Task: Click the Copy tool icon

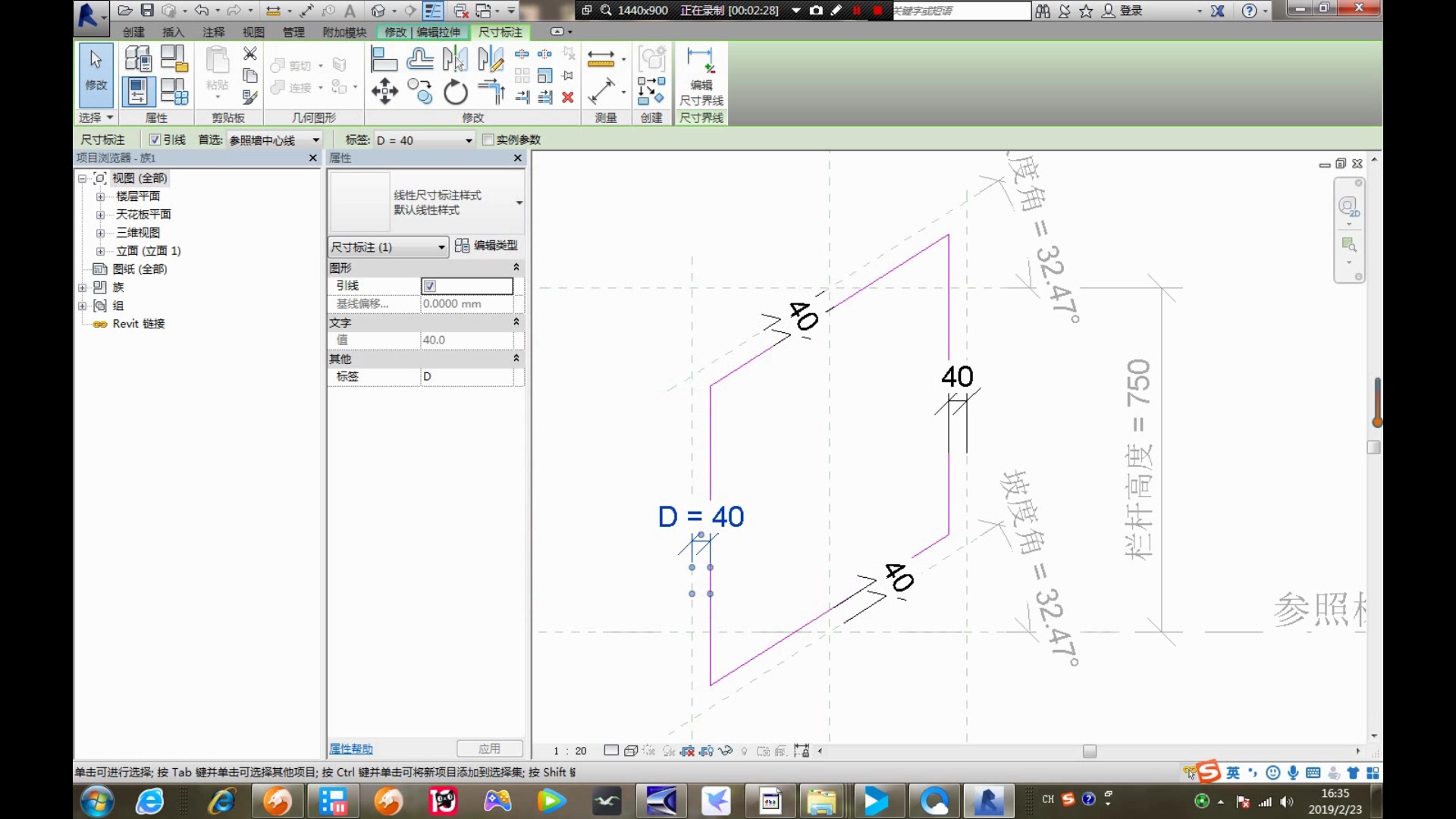Action: (x=420, y=92)
